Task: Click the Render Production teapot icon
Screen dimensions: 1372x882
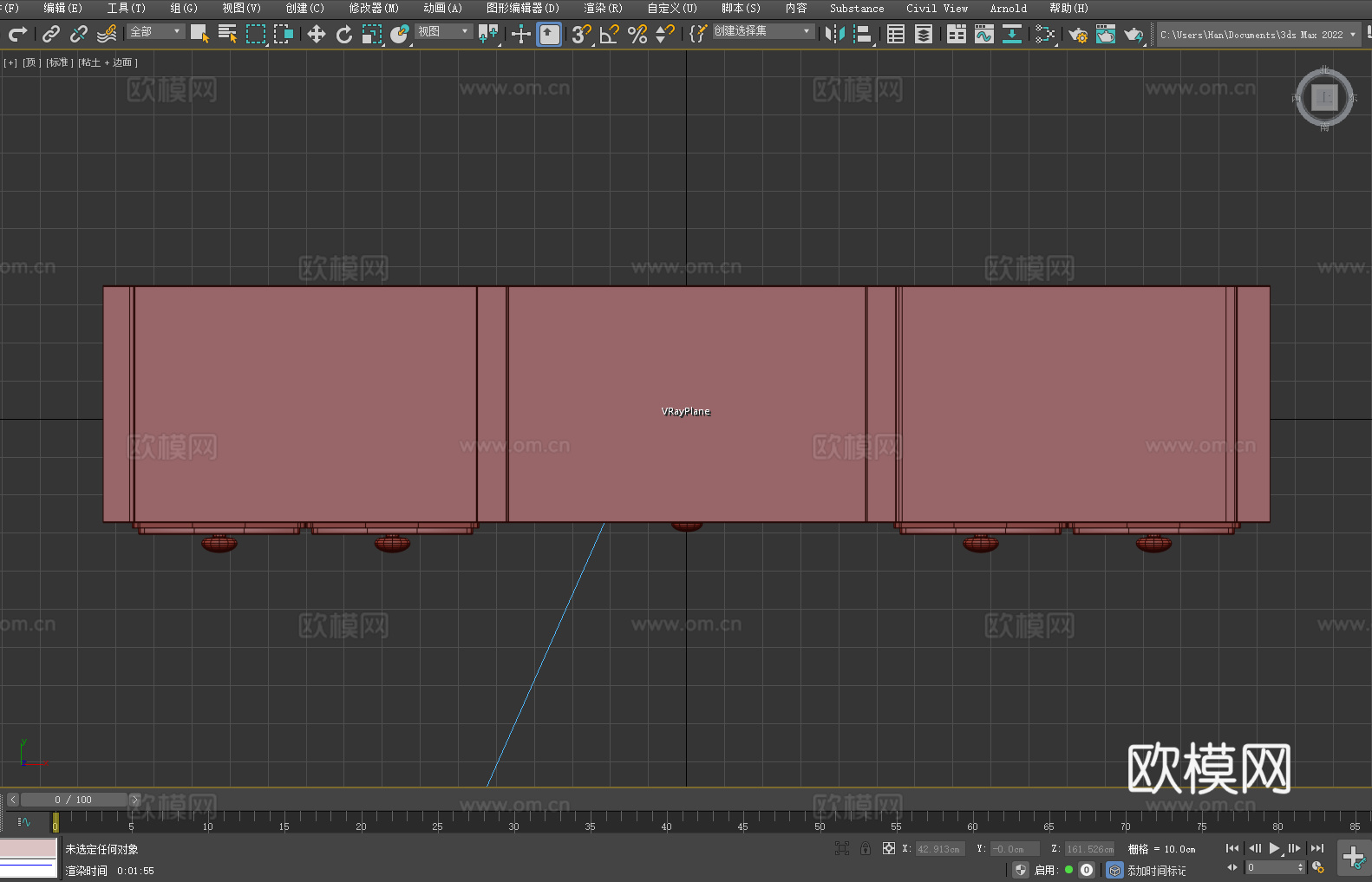Action: pos(1134,34)
